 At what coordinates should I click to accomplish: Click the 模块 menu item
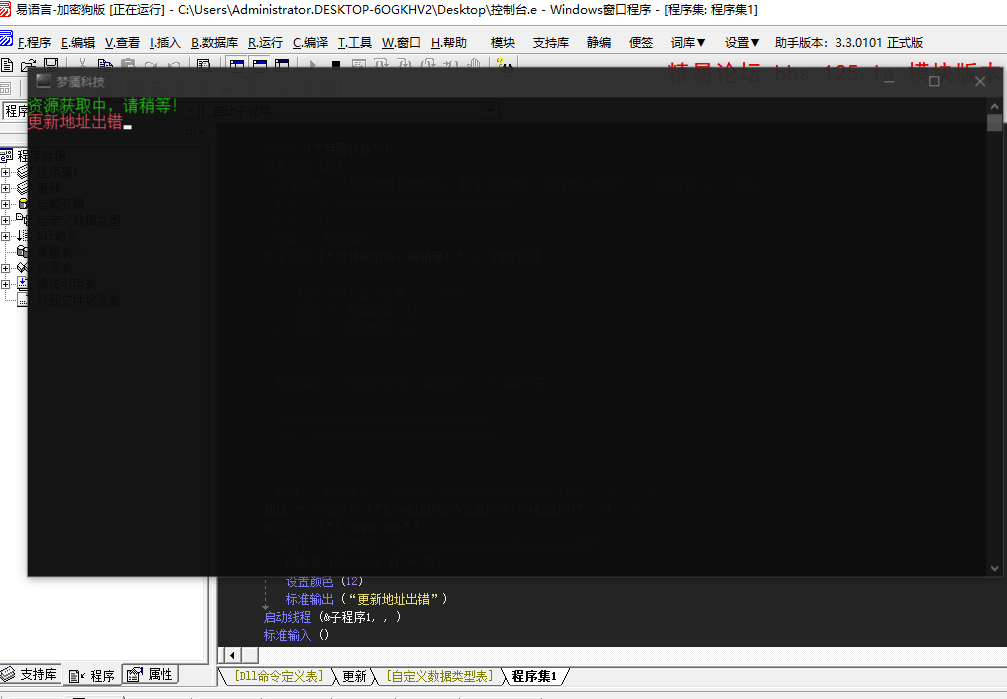pos(502,42)
